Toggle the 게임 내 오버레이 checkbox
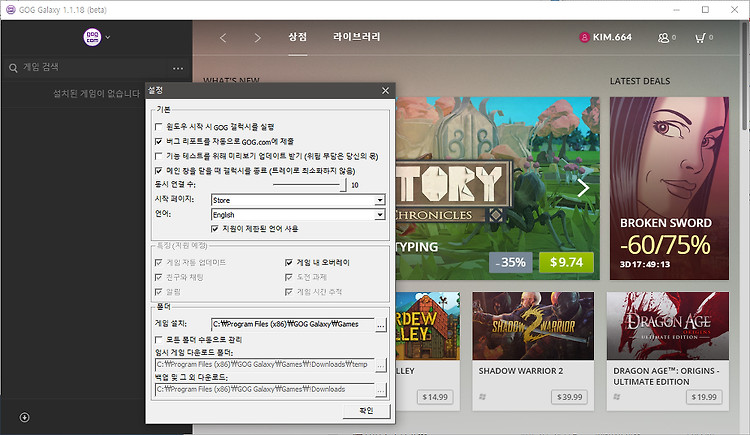 [x=288, y=263]
